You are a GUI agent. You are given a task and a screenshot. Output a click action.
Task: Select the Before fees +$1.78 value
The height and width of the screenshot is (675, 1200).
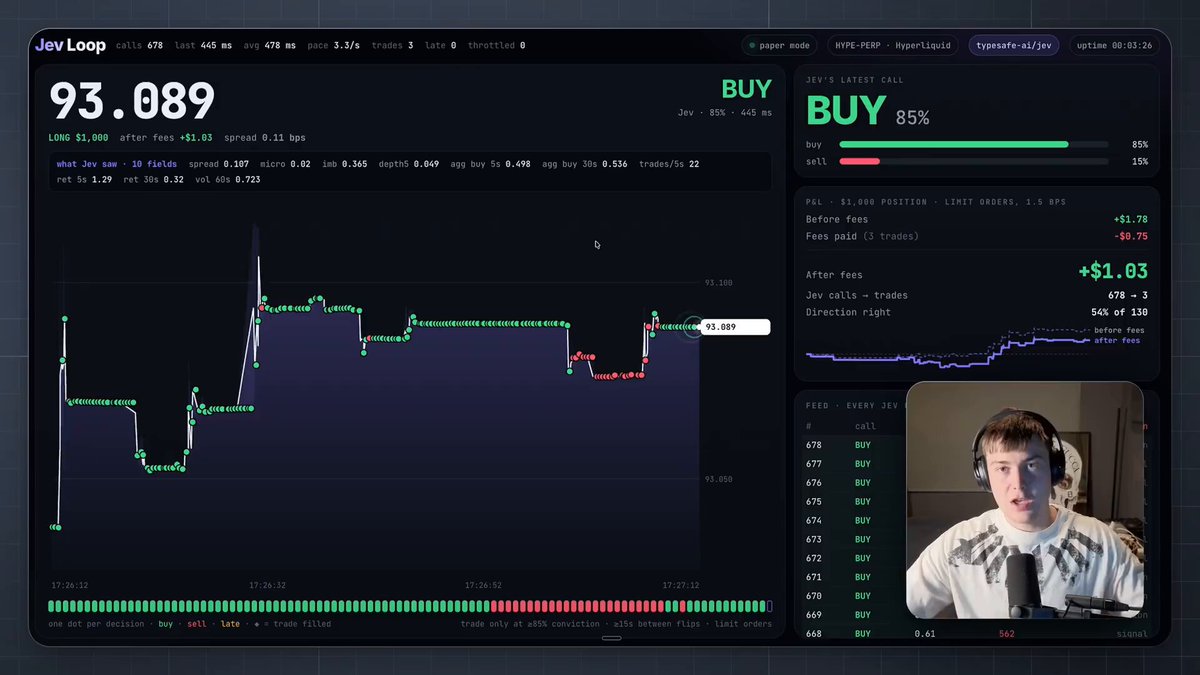point(1130,219)
